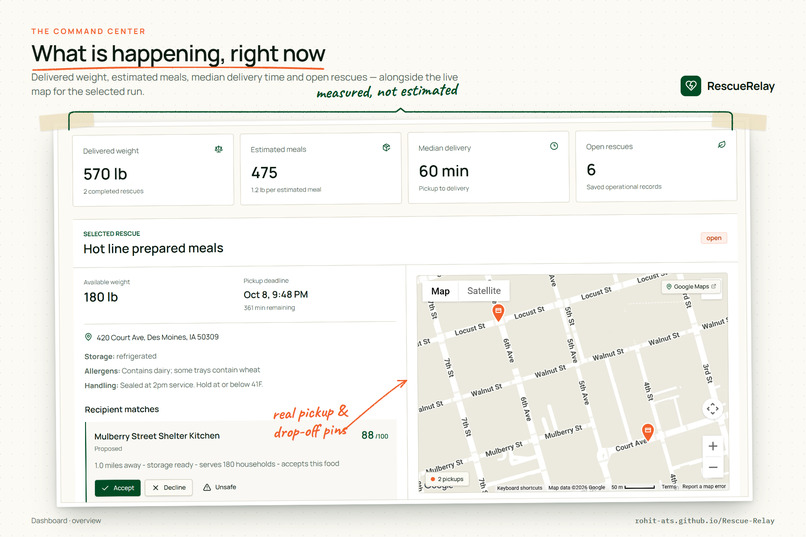The height and width of the screenshot is (537, 806).
Task: Click the location pin icon beside 420 Court Ave
Action: coord(88,337)
